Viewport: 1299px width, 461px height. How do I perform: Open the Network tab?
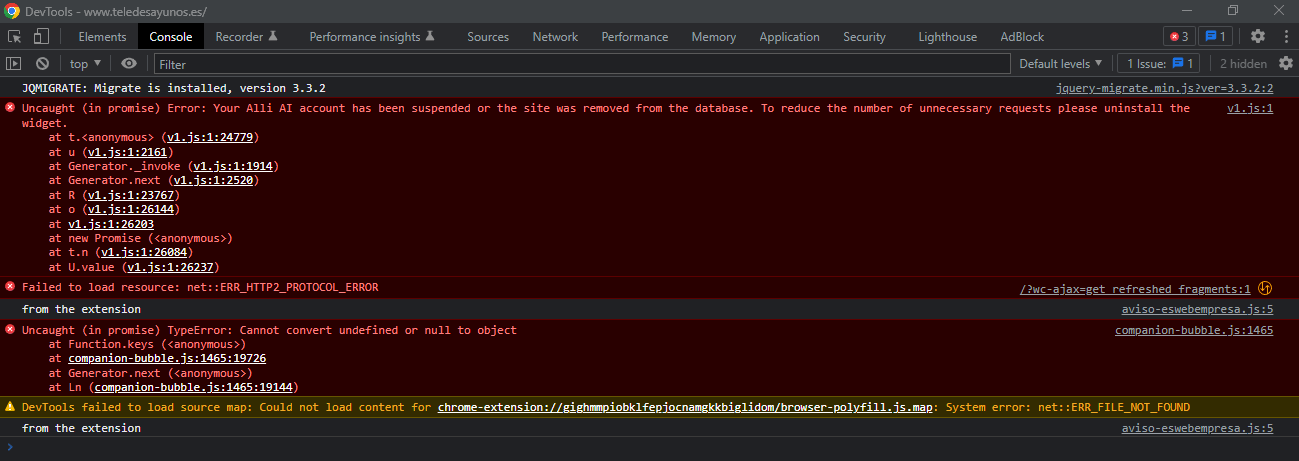[555, 37]
